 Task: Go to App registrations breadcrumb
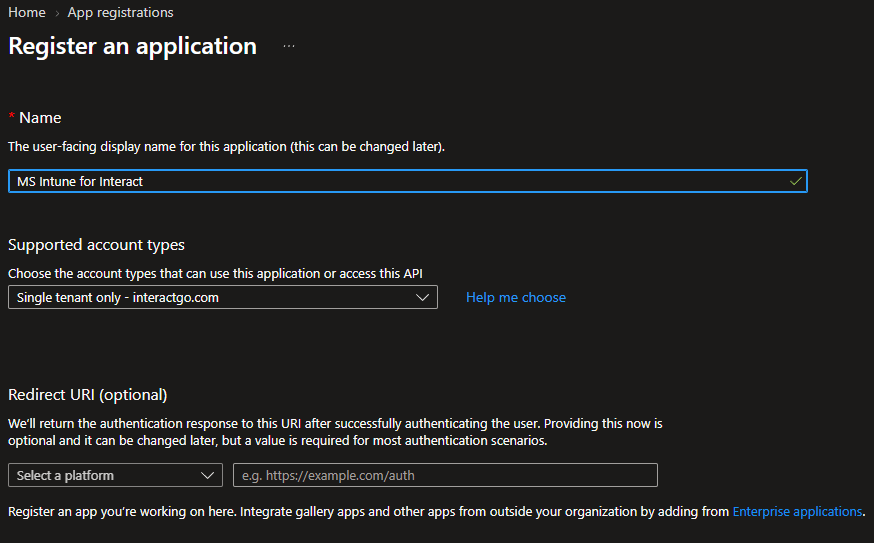pyautogui.click(x=120, y=12)
